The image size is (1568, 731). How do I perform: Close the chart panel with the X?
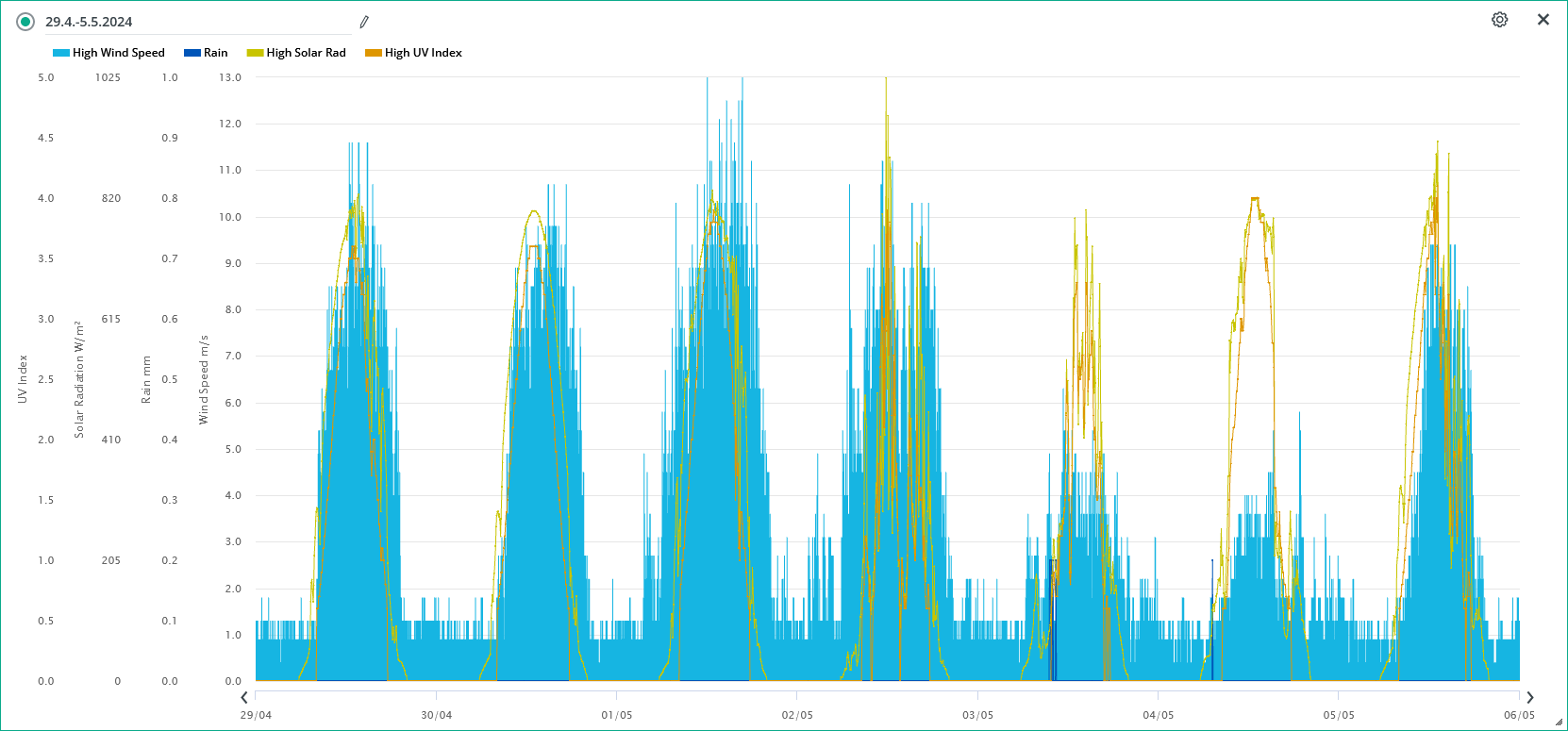click(x=1543, y=20)
